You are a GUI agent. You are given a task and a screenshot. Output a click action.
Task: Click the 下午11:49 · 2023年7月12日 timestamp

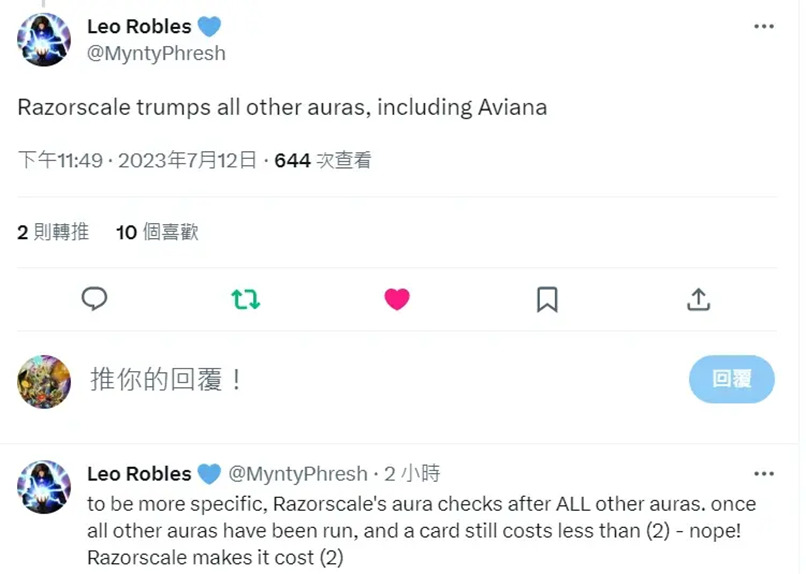coord(138,160)
